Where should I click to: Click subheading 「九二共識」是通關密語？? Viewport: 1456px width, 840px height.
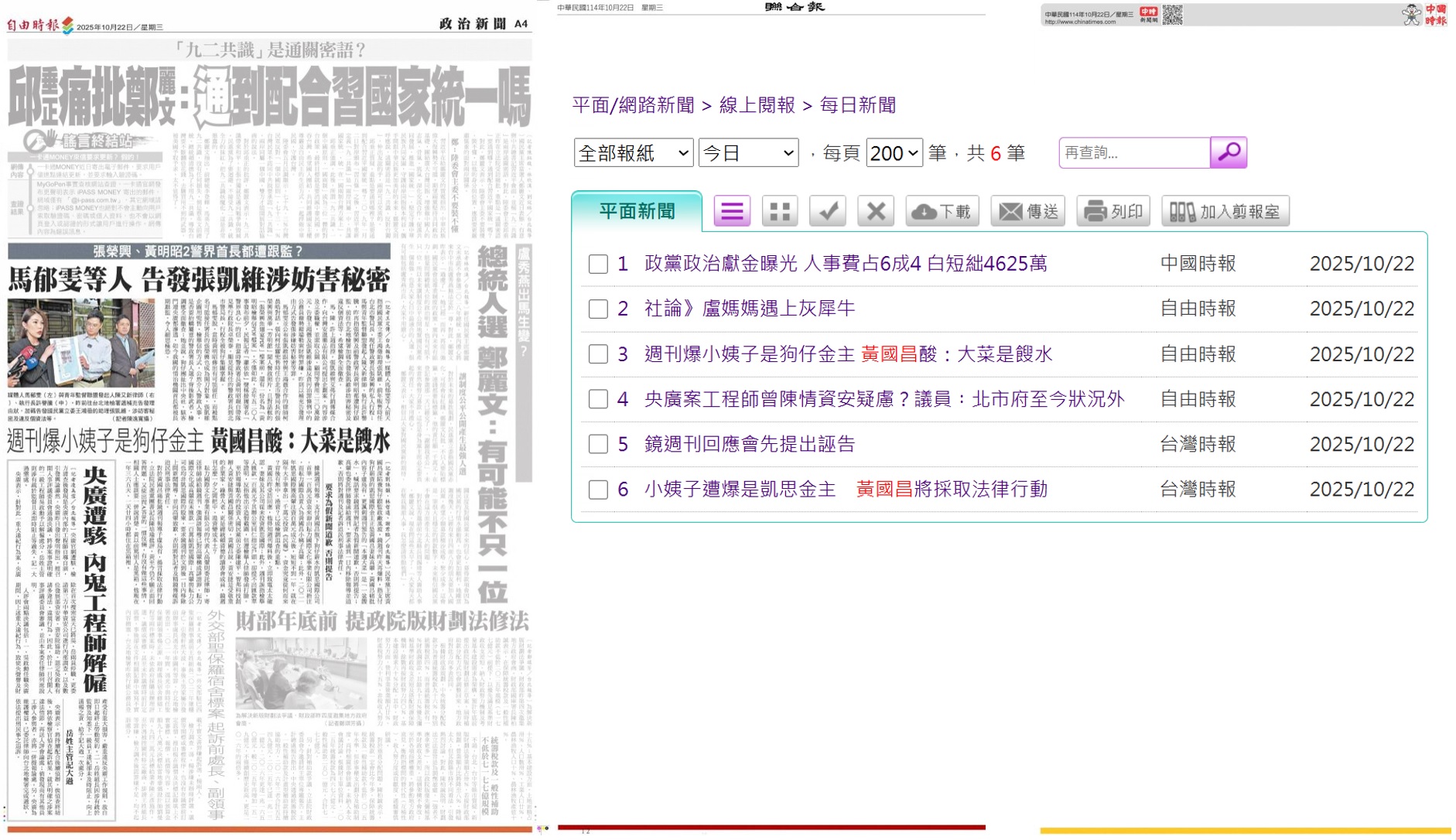pos(269,50)
